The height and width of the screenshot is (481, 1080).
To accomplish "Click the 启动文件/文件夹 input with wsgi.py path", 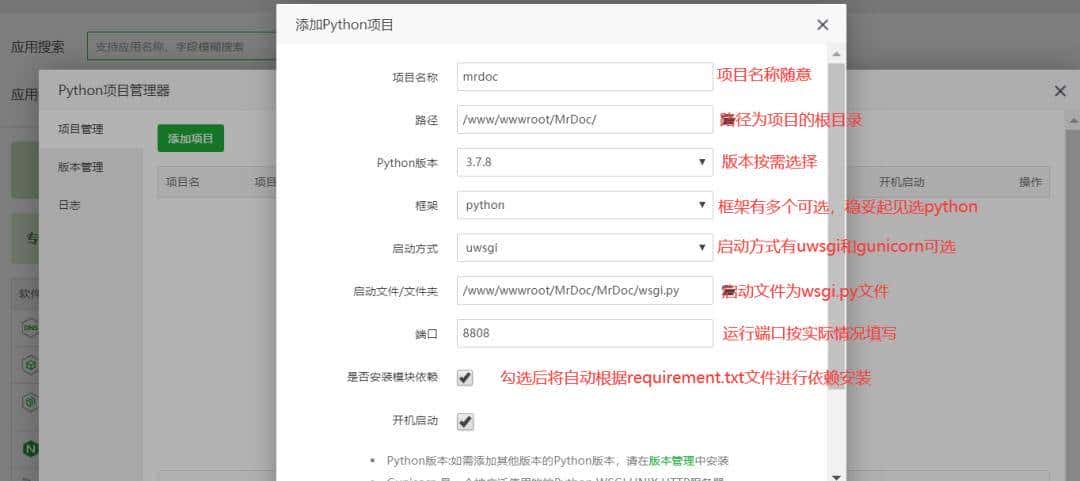I will (585, 290).
